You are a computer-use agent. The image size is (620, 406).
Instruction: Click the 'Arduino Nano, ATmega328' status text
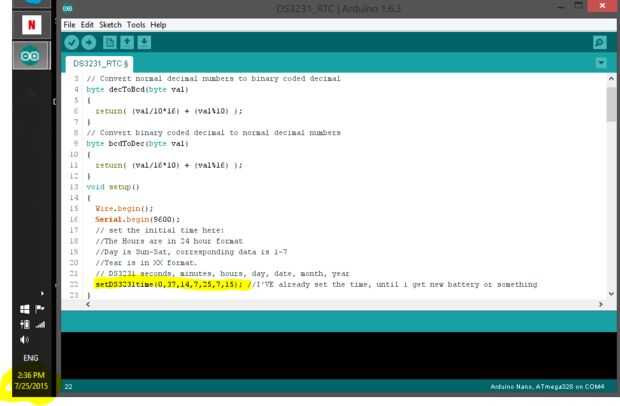point(547,387)
